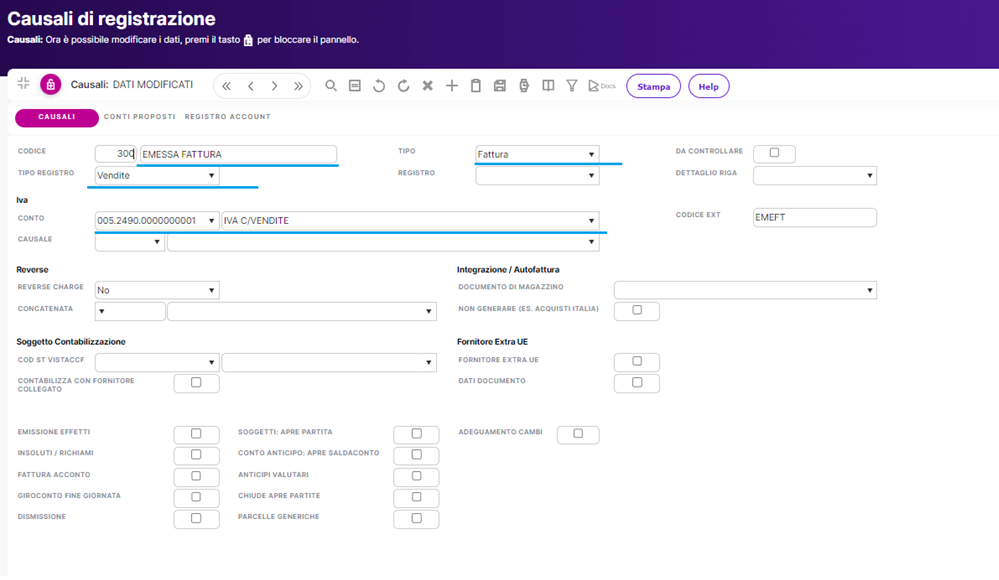The width and height of the screenshot is (999, 580).
Task: Open the Reverse Charge dropdown
Action: (157, 290)
